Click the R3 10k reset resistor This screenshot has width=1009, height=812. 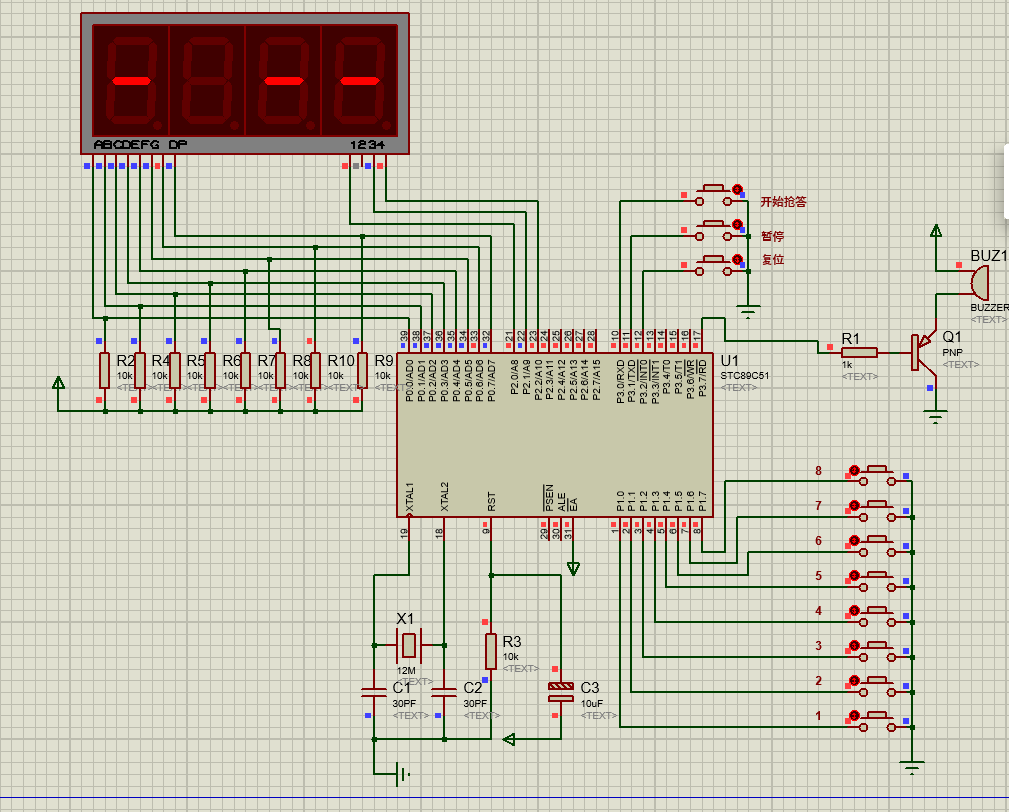(490, 650)
